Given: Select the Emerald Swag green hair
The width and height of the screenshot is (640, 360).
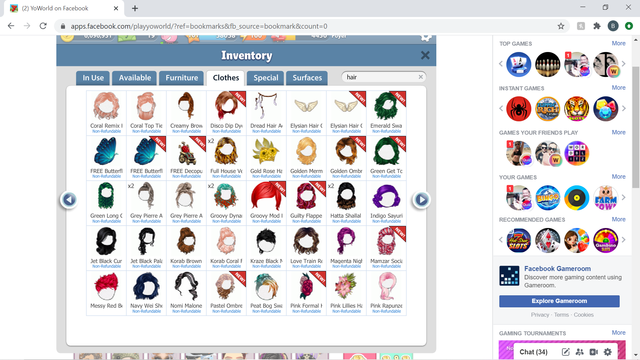Looking at the screenshot, I should pos(386,112).
